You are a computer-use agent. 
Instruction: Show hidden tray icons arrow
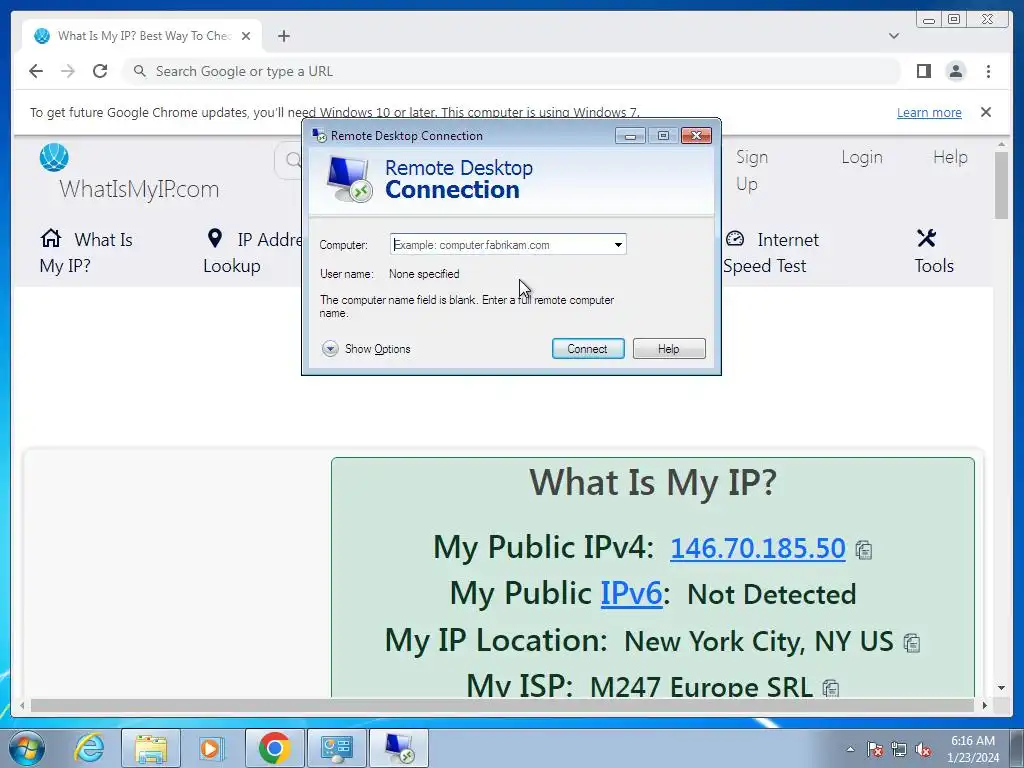(x=850, y=749)
